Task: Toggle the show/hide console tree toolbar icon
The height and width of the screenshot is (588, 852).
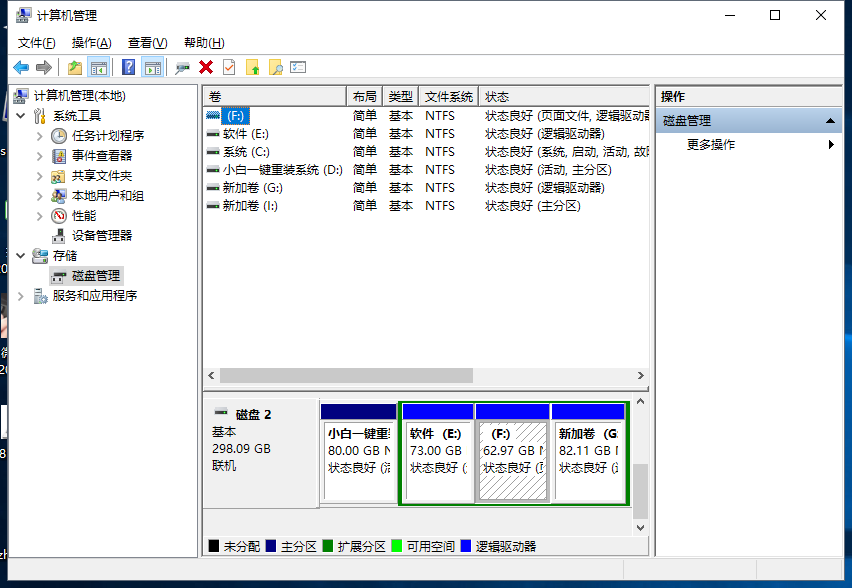Action: pyautogui.click(x=99, y=67)
